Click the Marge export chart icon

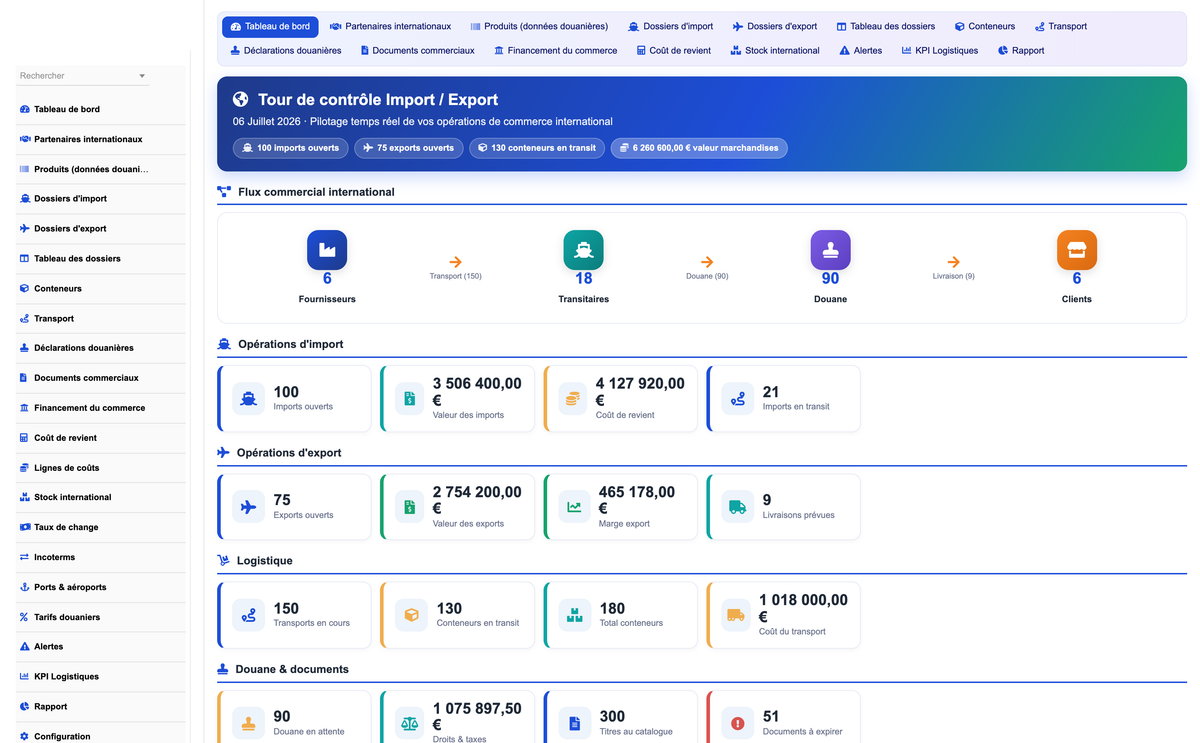click(573, 507)
